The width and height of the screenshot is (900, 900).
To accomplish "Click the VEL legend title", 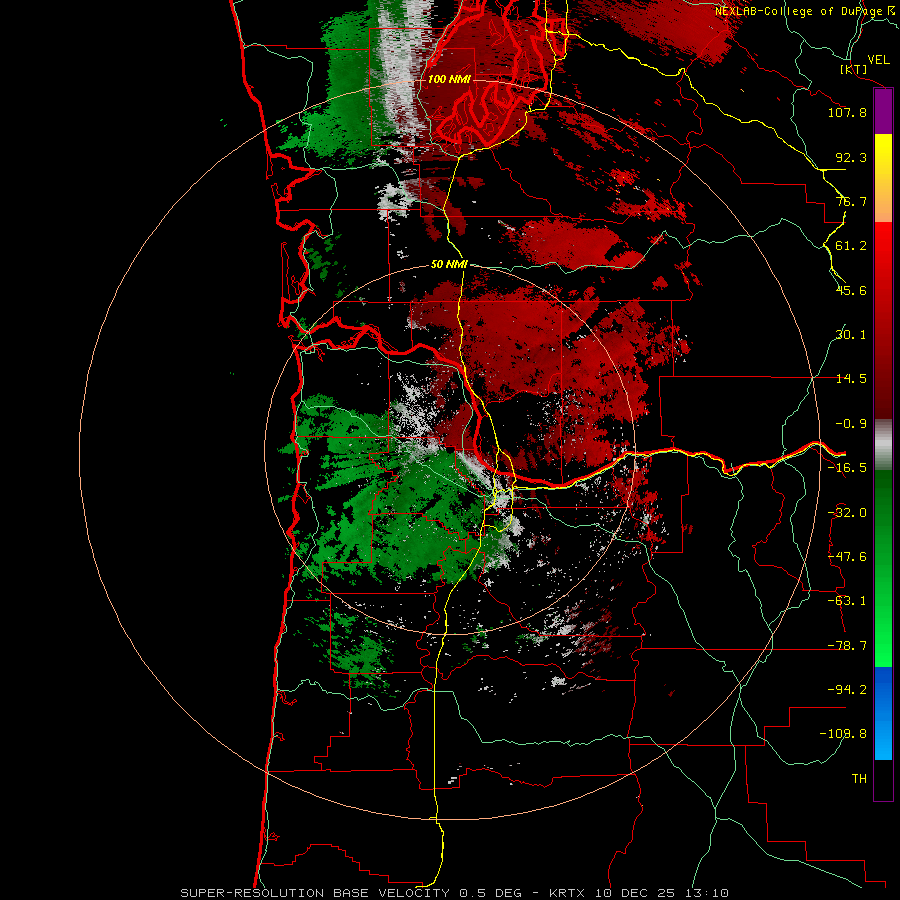I will [878, 60].
